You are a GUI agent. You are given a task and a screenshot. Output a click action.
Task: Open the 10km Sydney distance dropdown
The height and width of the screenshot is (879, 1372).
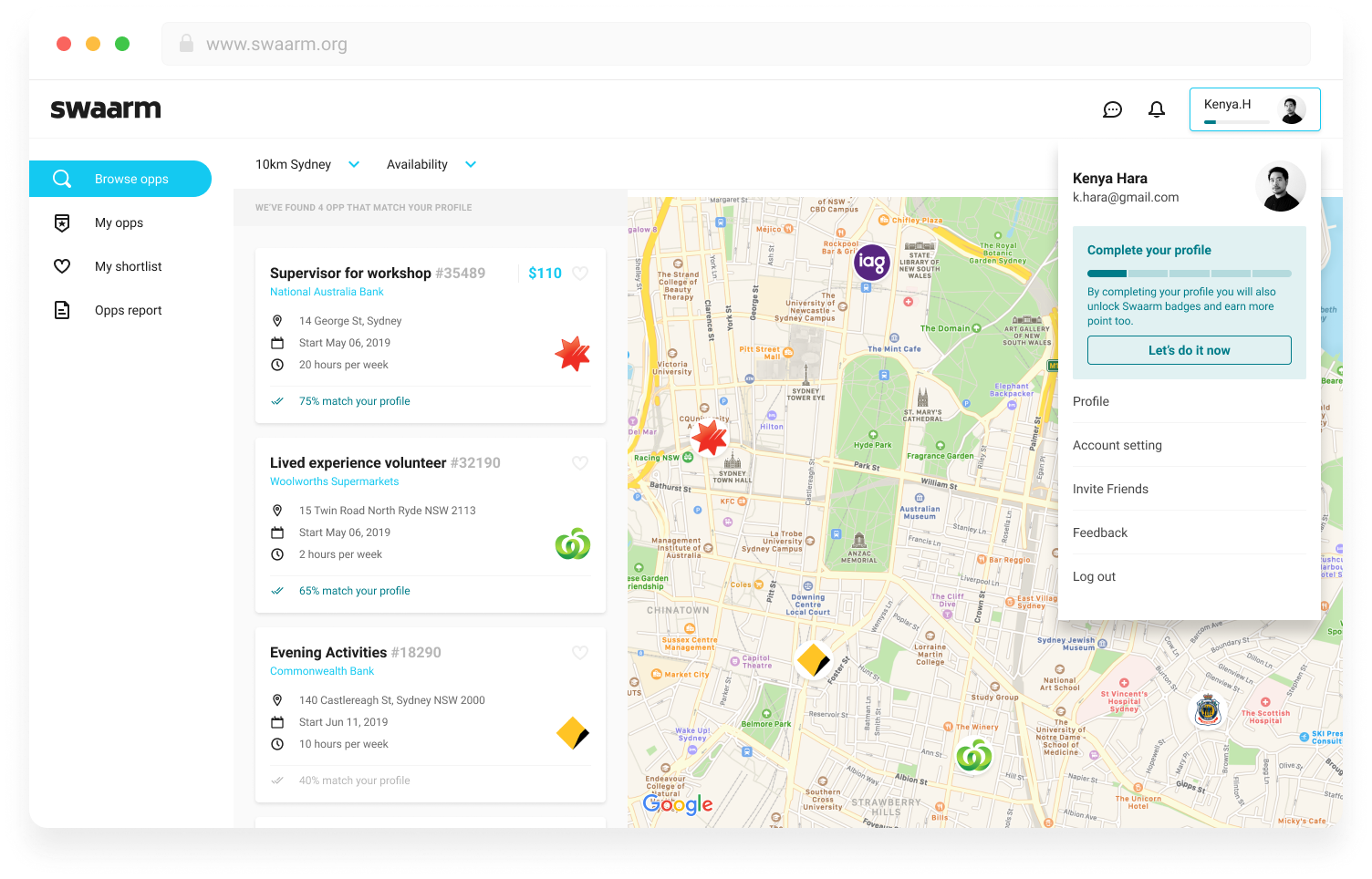pyautogui.click(x=307, y=164)
